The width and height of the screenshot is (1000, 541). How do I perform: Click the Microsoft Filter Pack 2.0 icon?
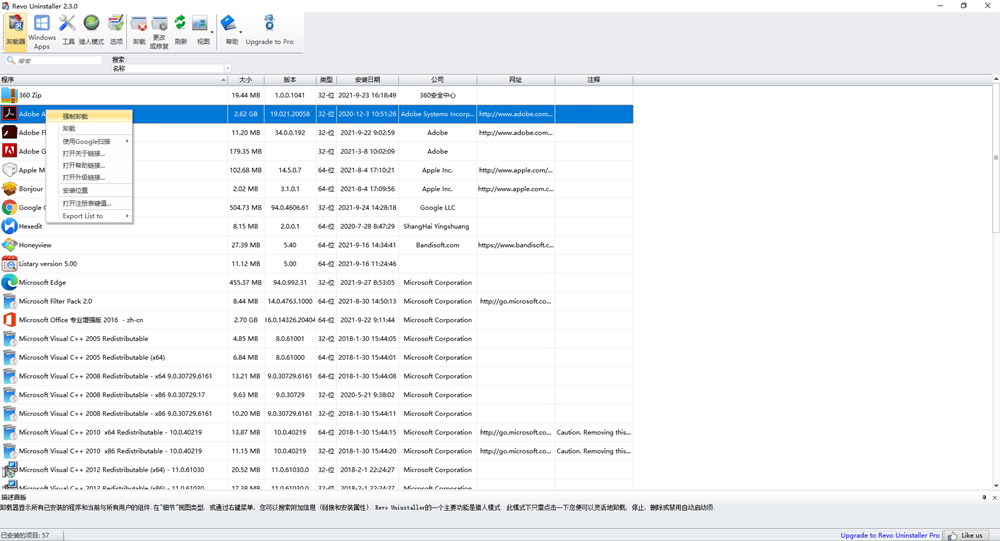(x=9, y=301)
